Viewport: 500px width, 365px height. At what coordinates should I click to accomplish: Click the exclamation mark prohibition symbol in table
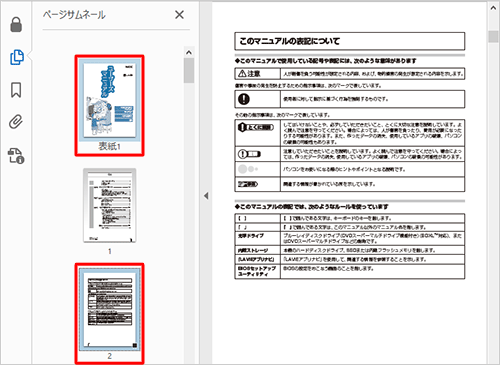(244, 99)
